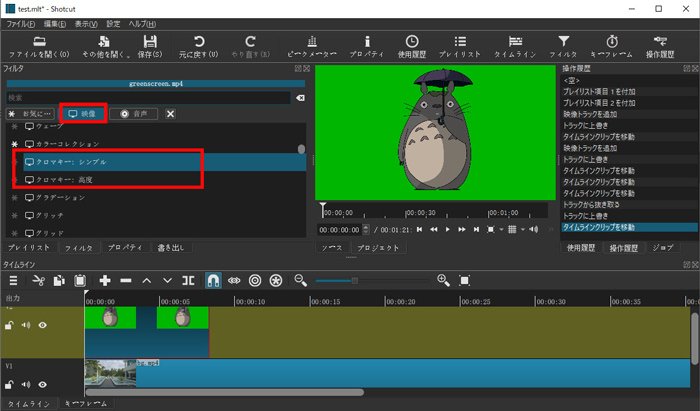This screenshot has width=700, height=411.
Task: Open the 表示 menu
Action: 86,24
